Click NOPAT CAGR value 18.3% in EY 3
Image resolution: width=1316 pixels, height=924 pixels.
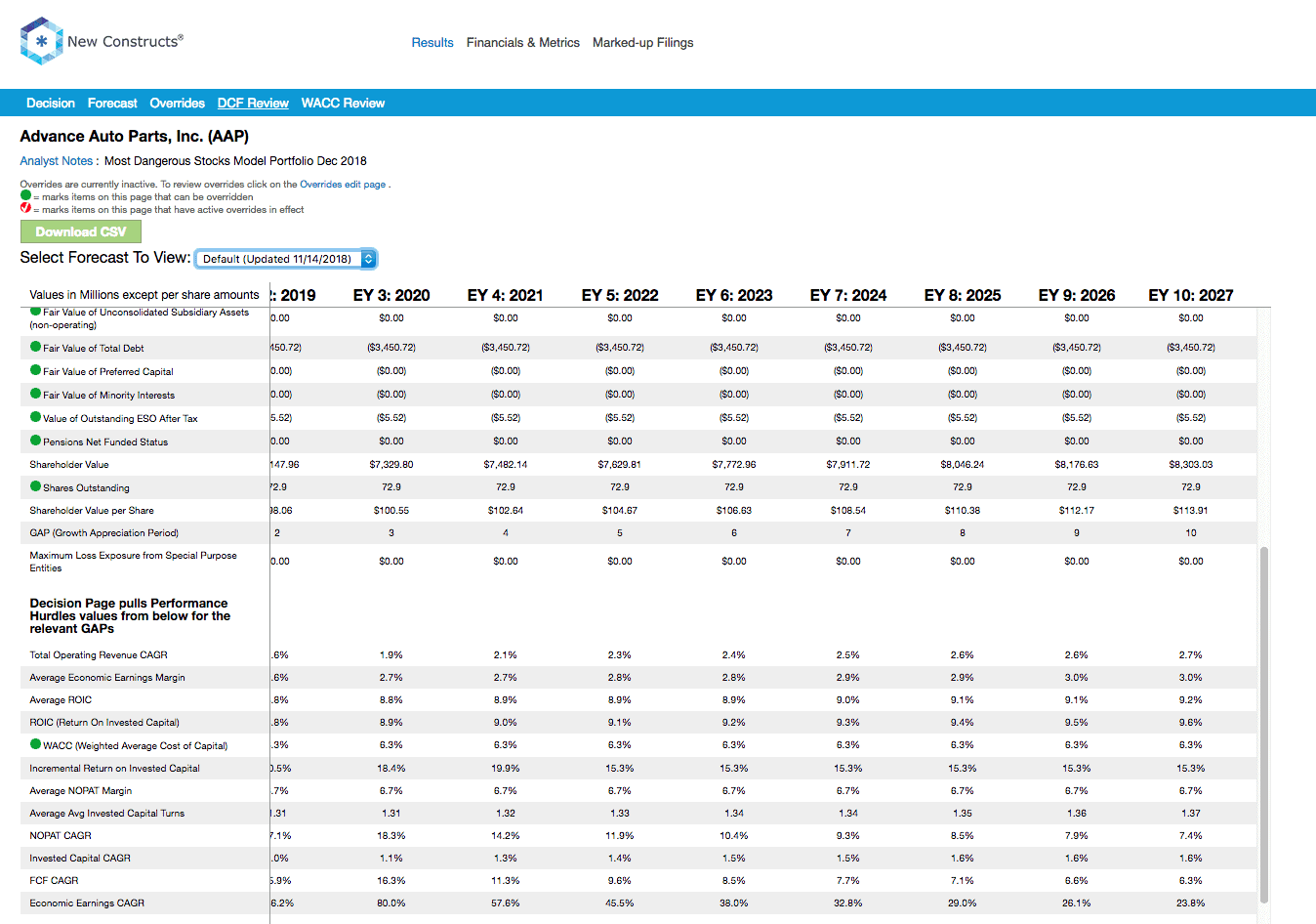(x=391, y=835)
